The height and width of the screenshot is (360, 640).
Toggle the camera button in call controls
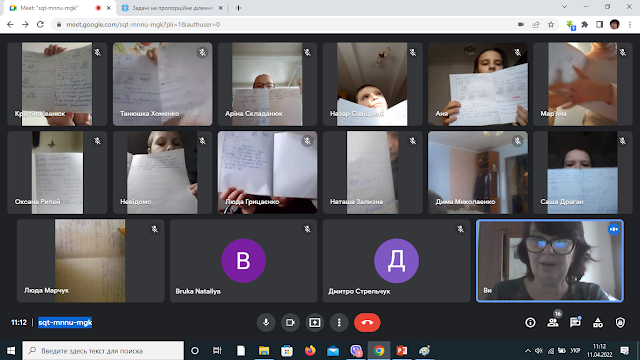290,322
